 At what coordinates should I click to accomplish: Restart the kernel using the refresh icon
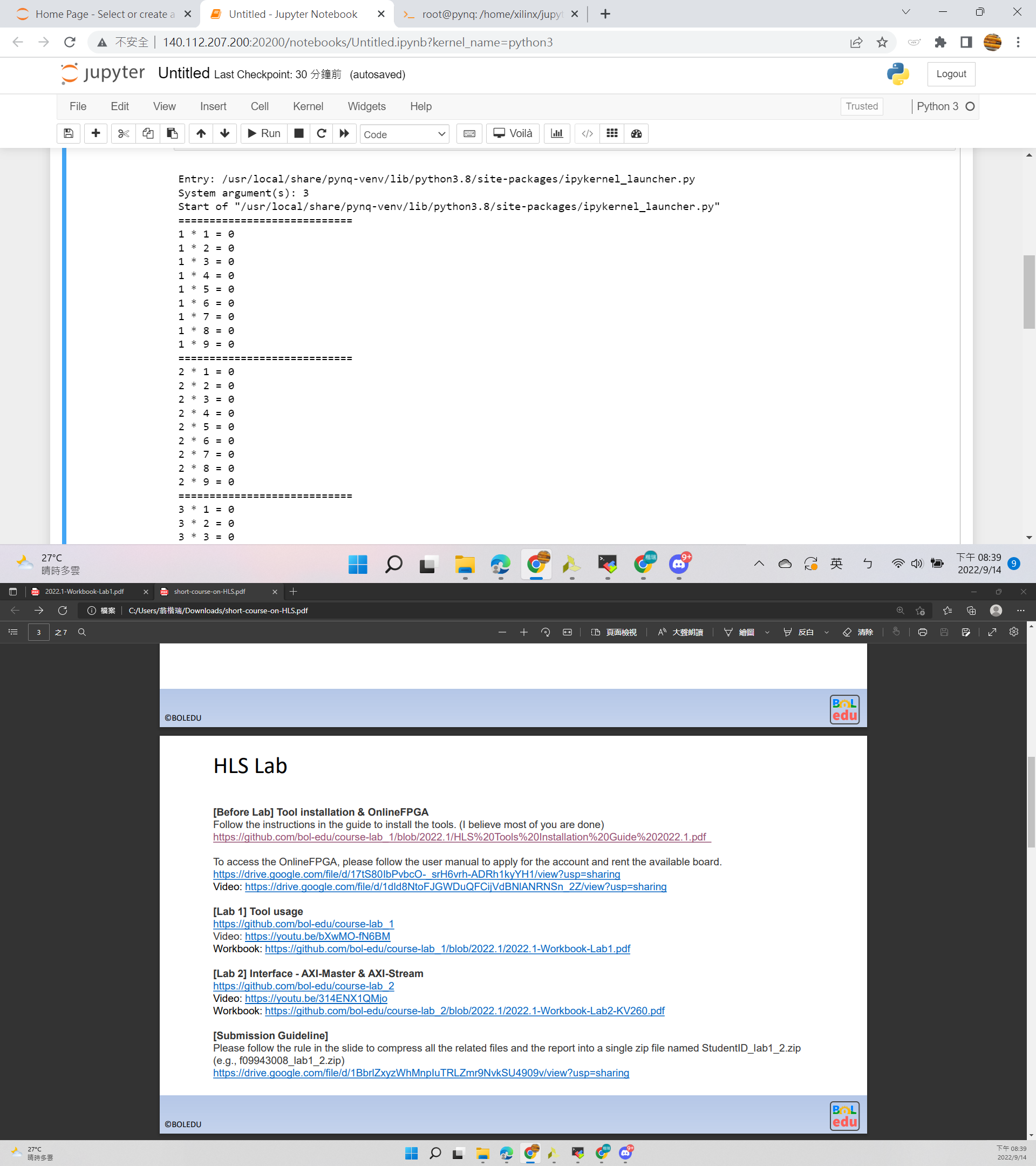(322, 133)
